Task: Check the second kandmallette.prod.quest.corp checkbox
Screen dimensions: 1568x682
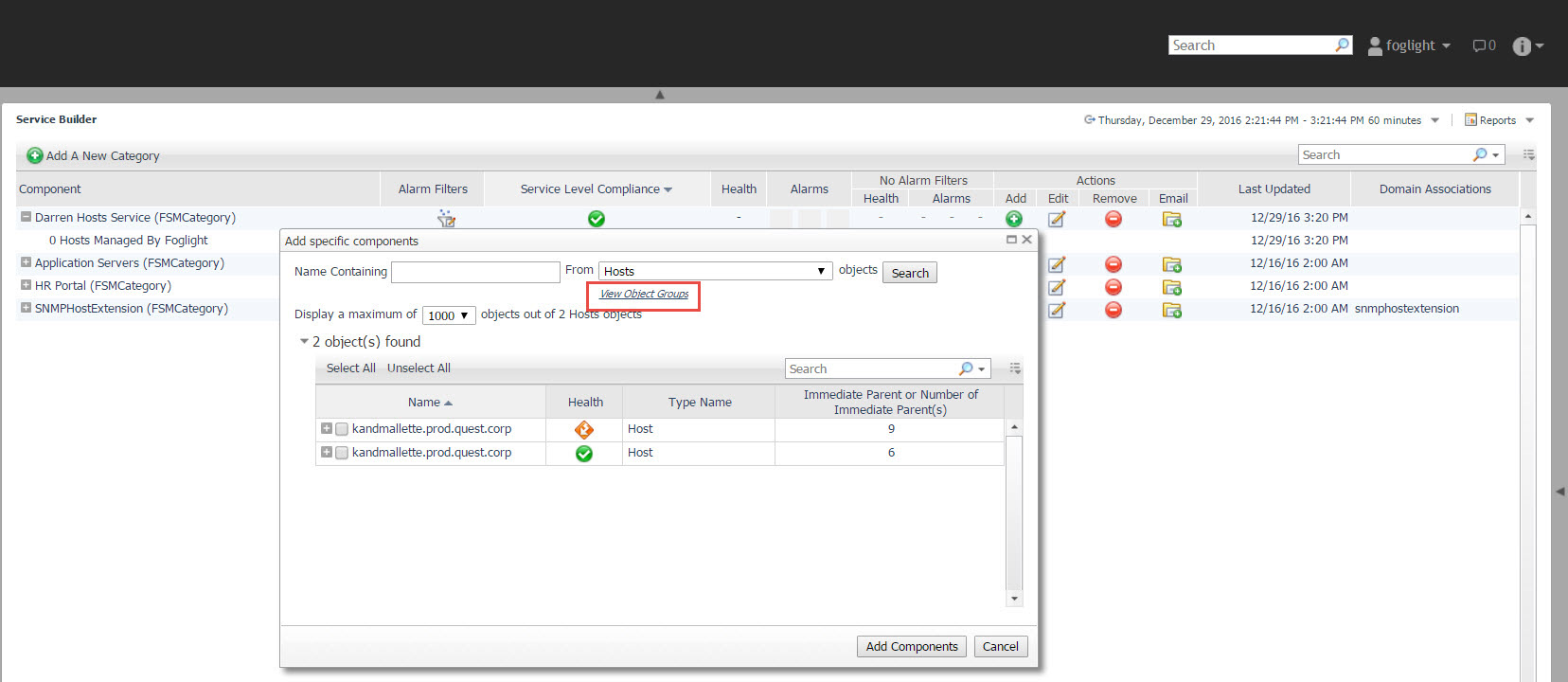Action: click(342, 453)
